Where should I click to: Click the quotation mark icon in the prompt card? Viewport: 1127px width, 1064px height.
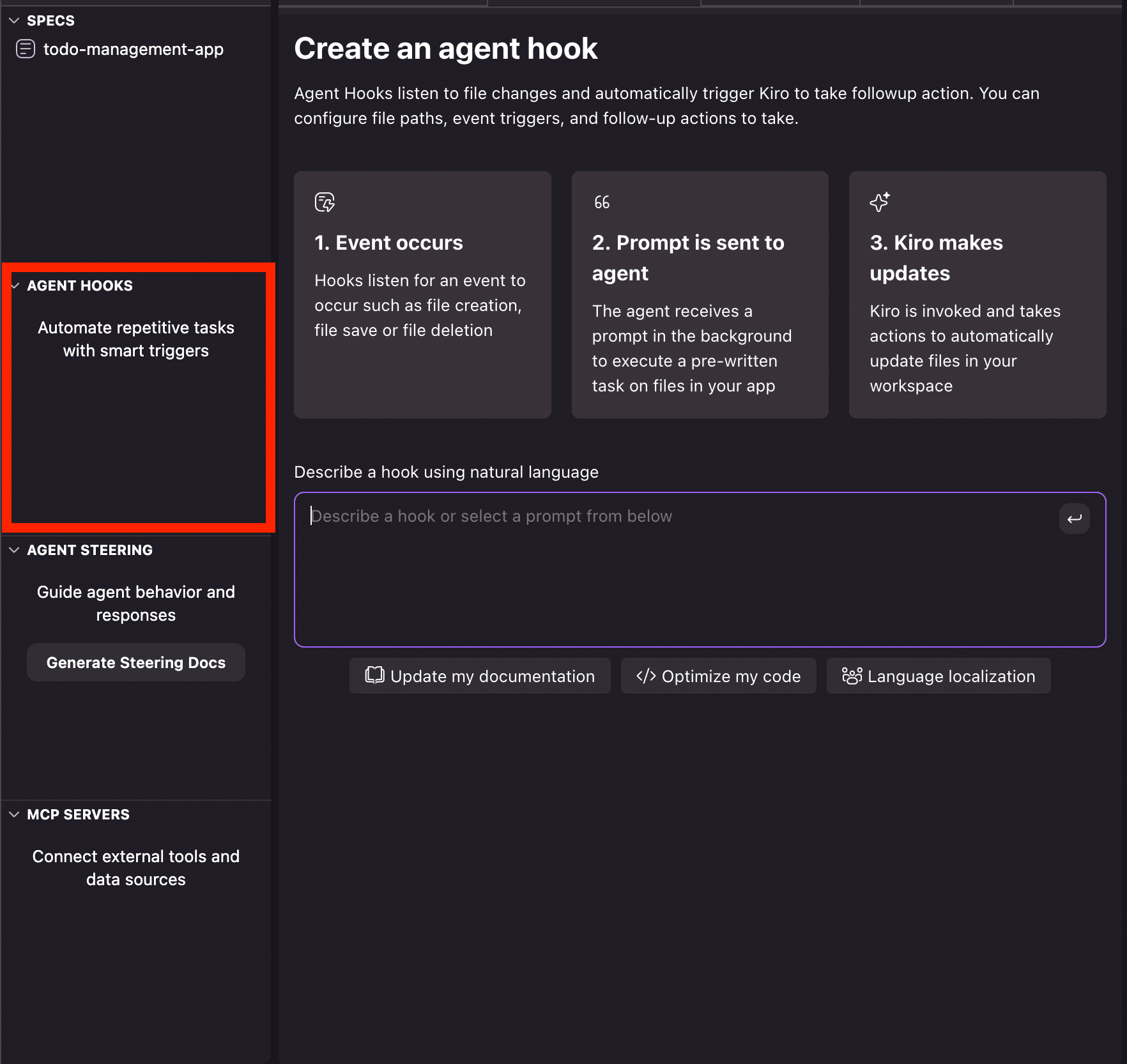pos(602,202)
